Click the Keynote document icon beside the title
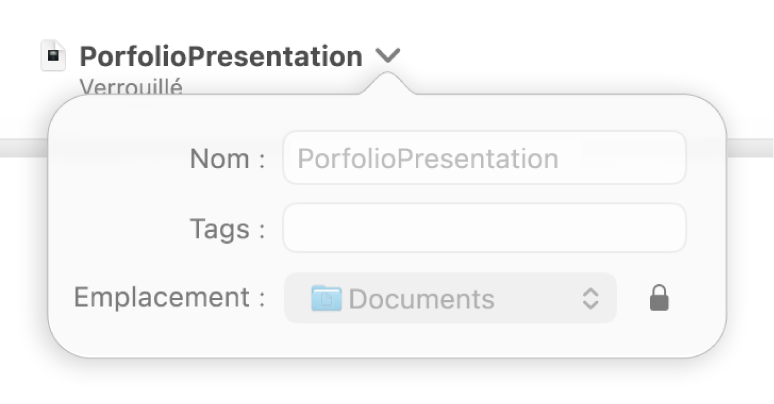Viewport: 774px width, 404px height. click(52, 56)
